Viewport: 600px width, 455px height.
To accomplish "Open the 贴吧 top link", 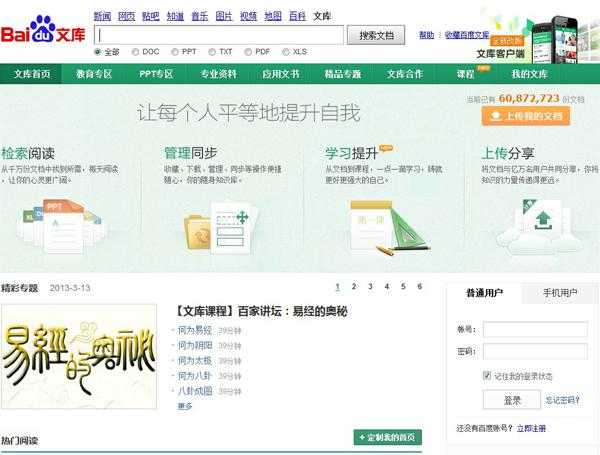I will point(151,16).
